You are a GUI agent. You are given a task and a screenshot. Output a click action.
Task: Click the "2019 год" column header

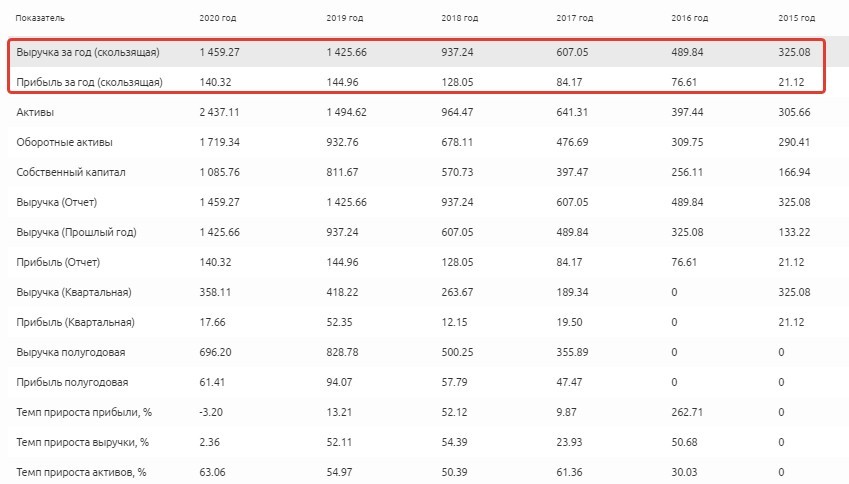pyautogui.click(x=345, y=19)
